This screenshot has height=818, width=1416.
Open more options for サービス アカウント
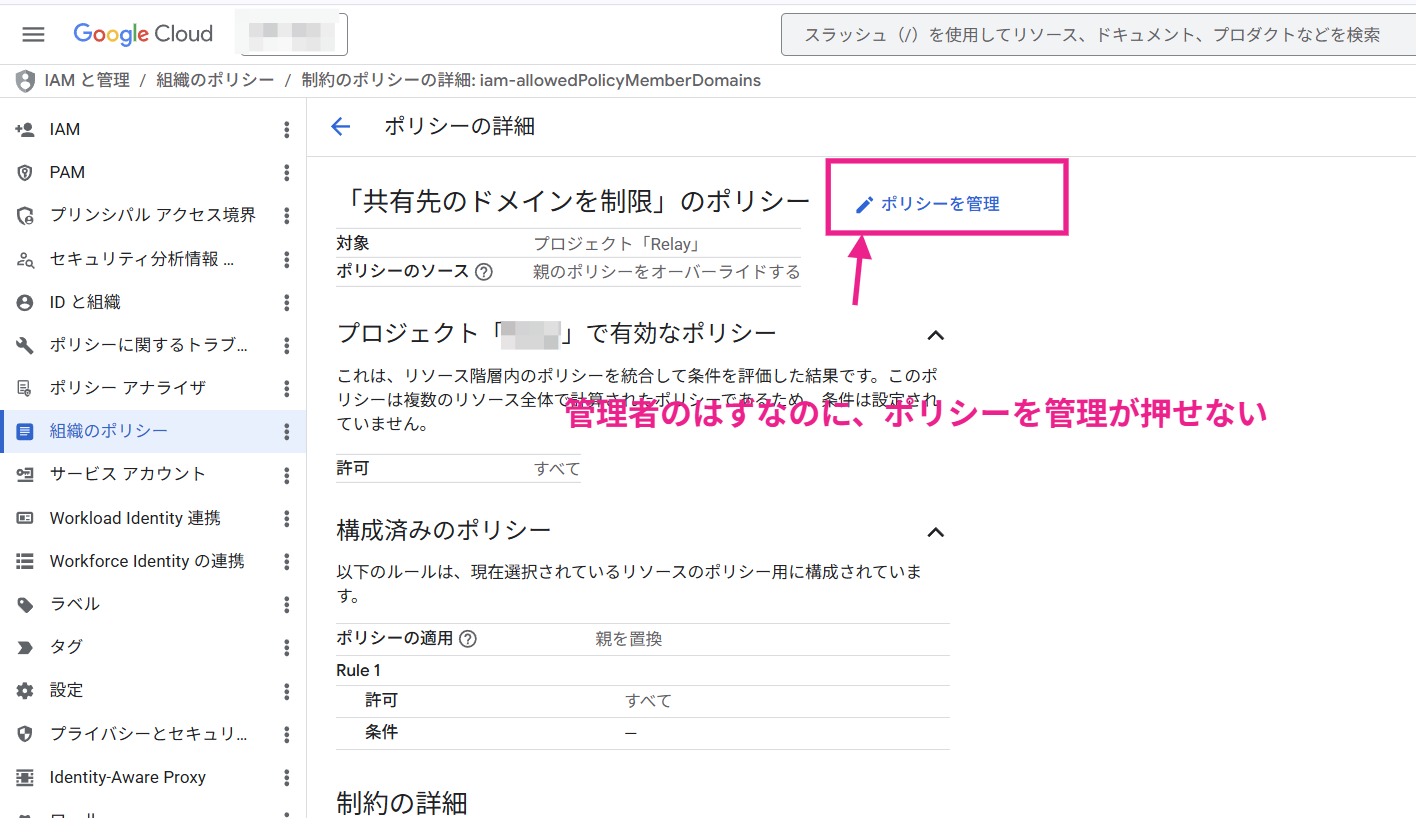point(287,474)
